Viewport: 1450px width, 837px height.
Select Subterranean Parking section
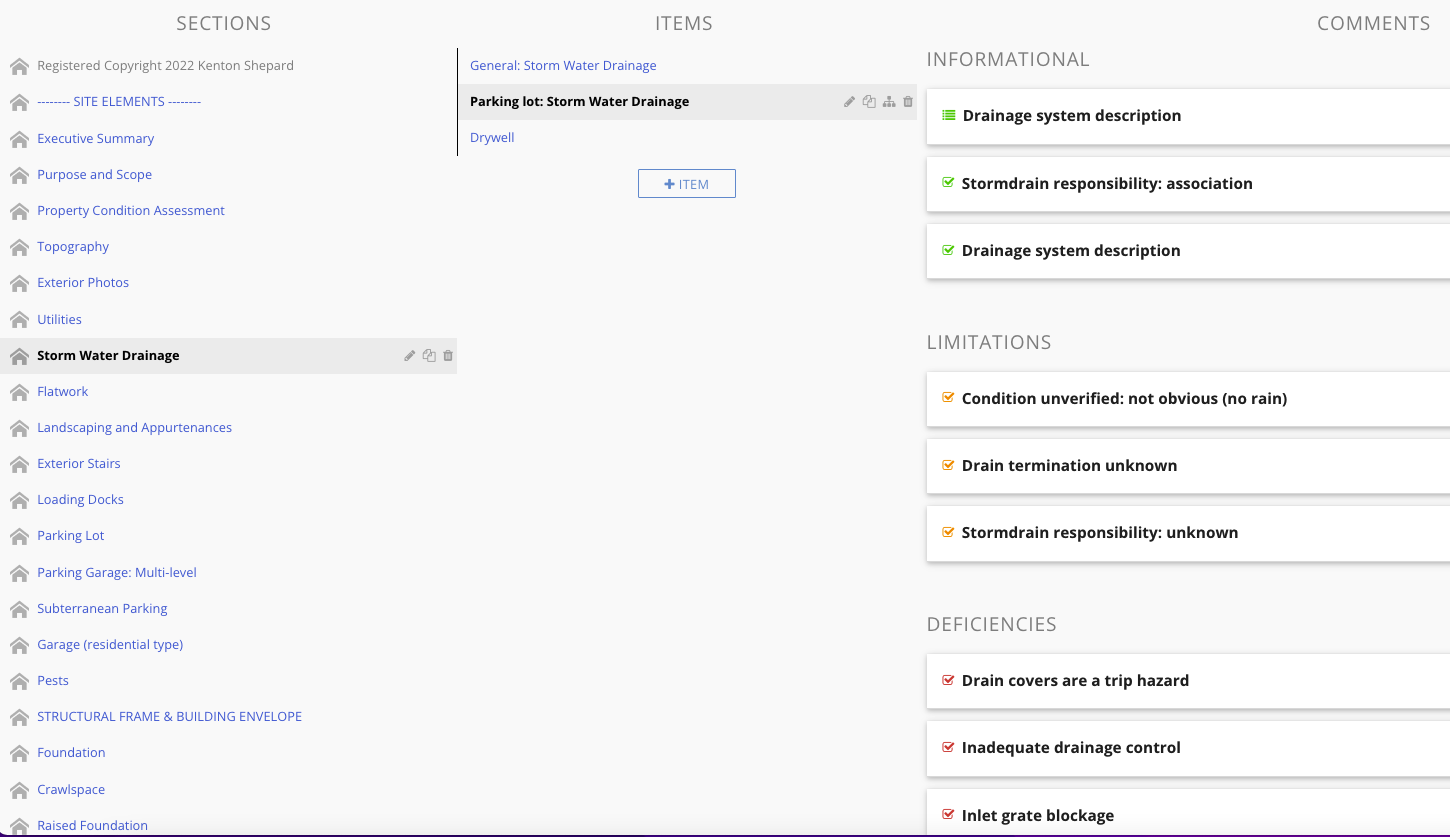click(102, 609)
